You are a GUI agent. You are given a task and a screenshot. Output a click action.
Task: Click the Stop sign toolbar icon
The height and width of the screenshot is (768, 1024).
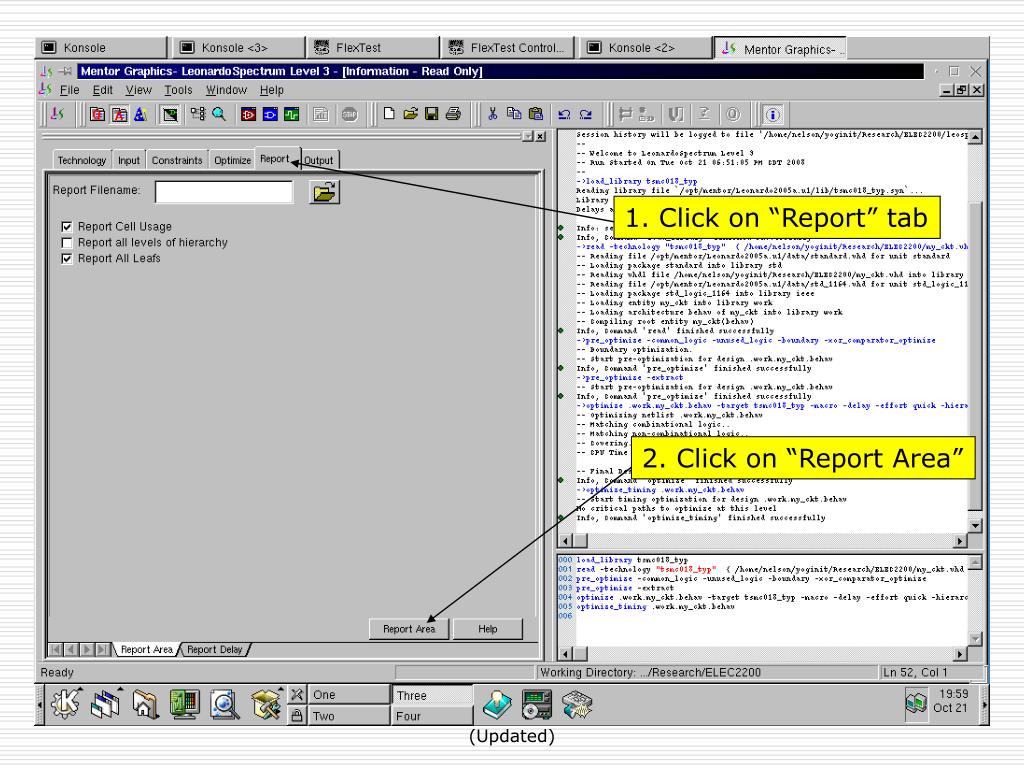click(350, 115)
